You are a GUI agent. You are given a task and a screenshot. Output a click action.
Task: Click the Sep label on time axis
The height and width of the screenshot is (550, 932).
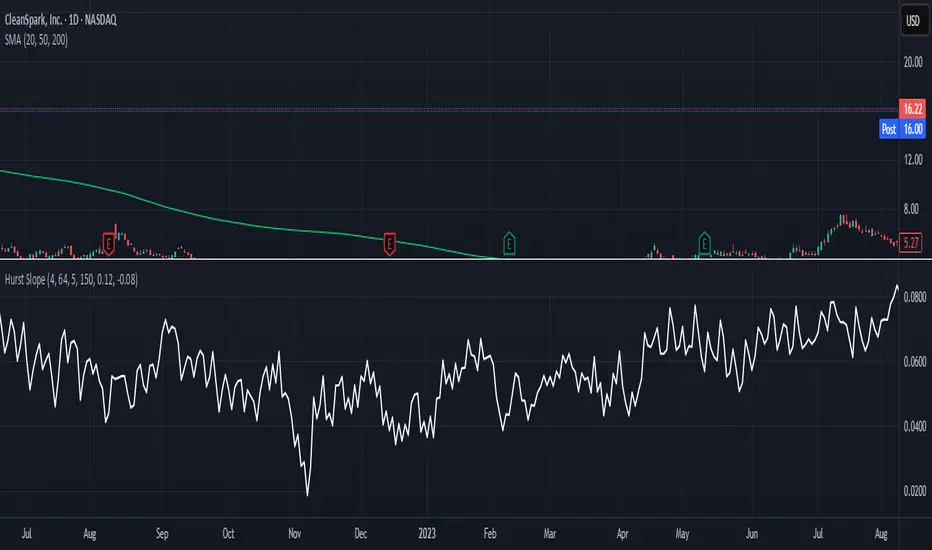162,533
